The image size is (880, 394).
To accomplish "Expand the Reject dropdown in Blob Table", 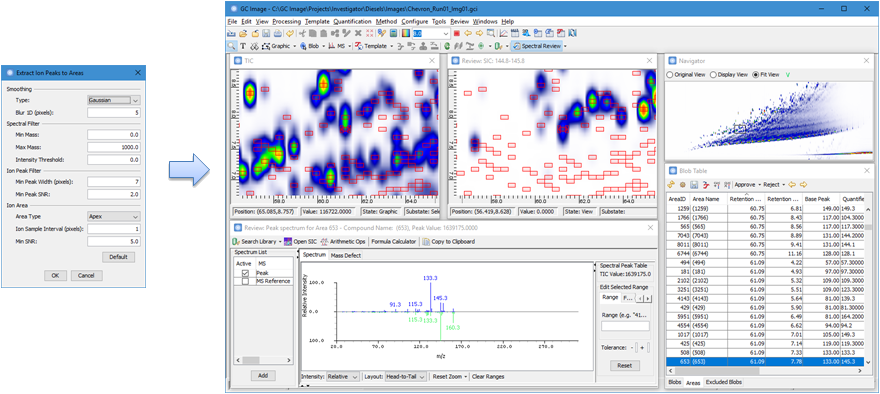I will pyautogui.click(x=784, y=184).
